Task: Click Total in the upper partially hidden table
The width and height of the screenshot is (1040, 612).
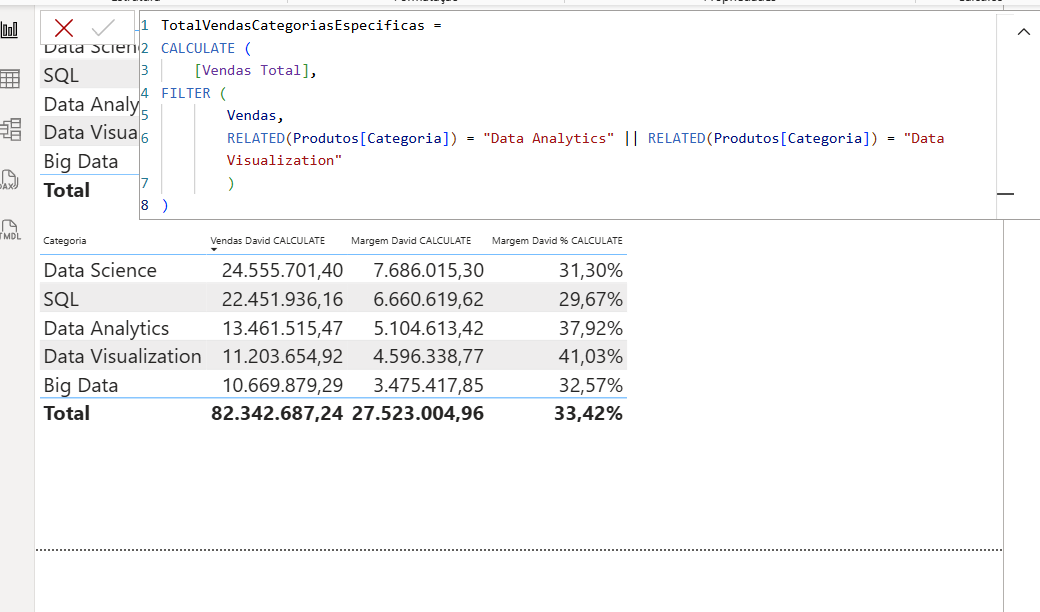Action: coord(66,191)
